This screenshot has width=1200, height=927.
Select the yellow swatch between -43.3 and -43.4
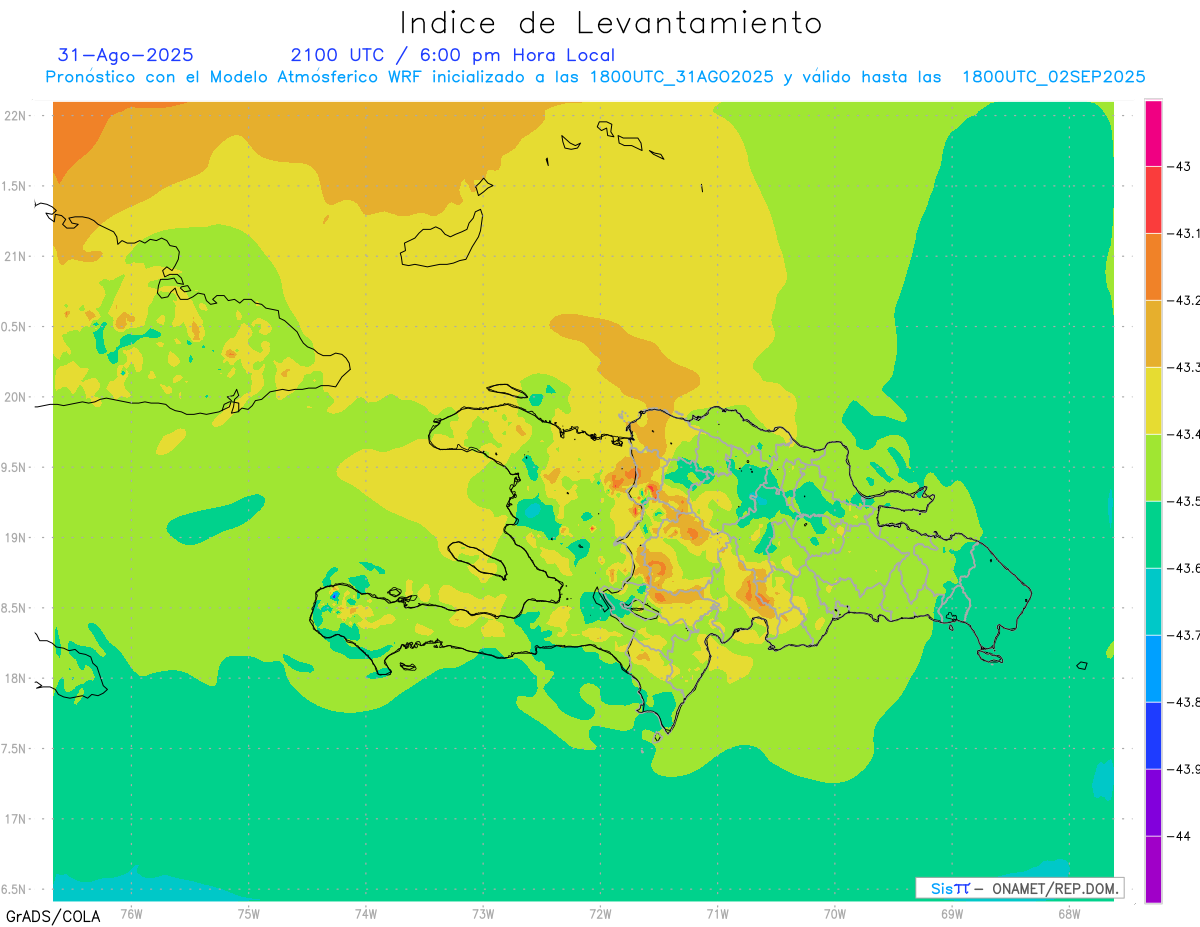point(1153,400)
